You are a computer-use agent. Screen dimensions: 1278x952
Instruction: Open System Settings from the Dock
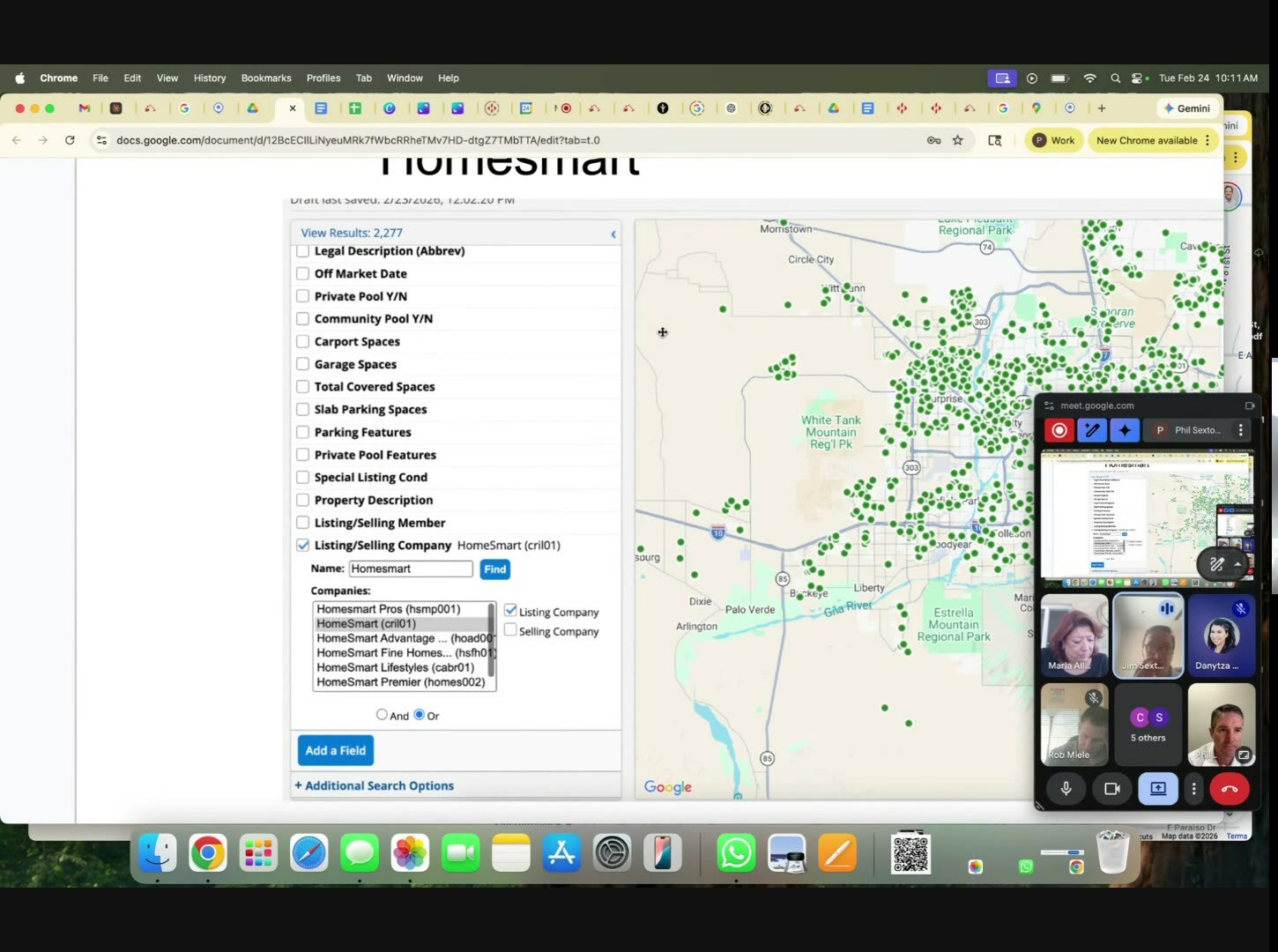click(x=613, y=853)
